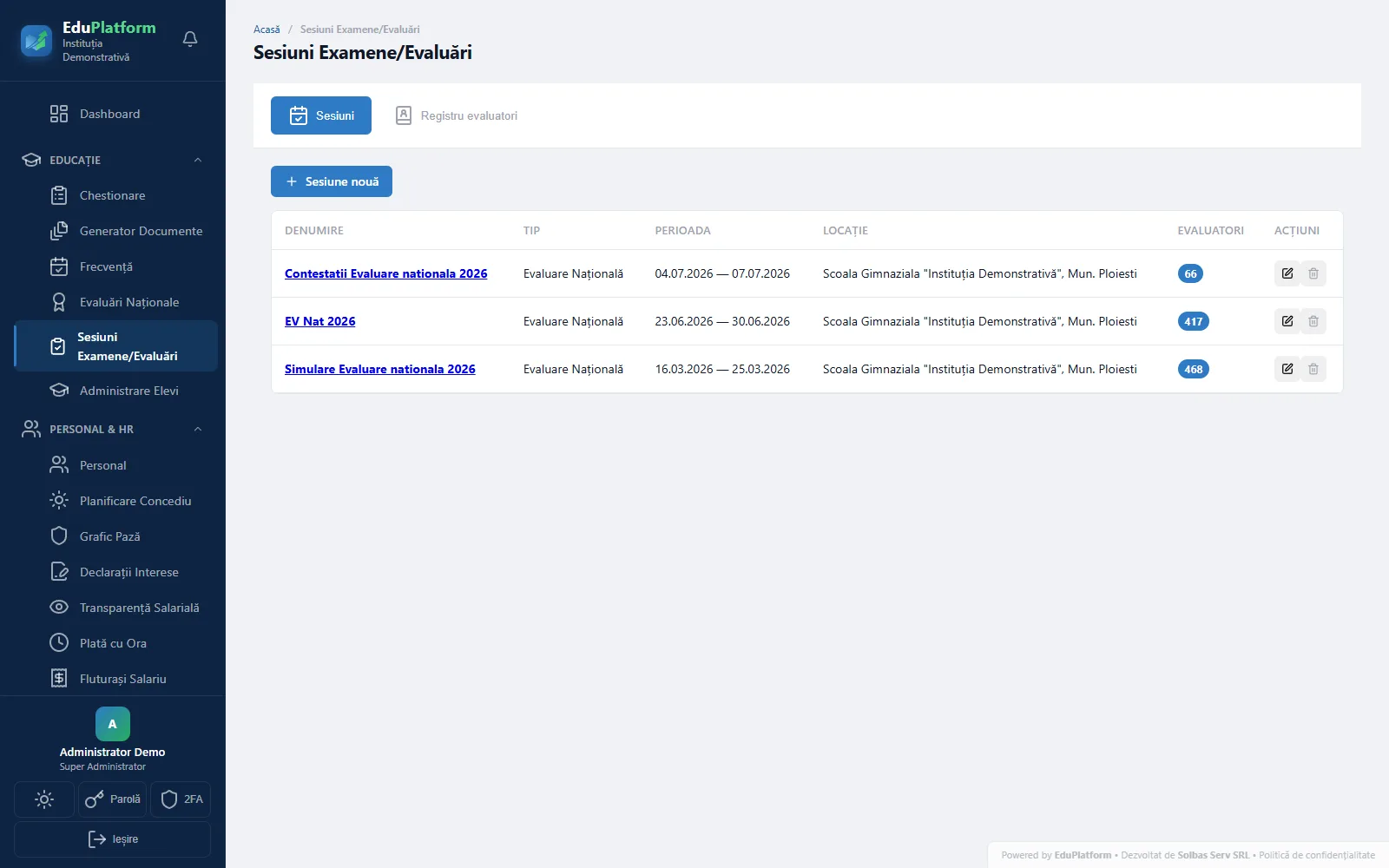Viewport: 1389px width, 868px height.
Task: Delete the EV Nat 2026 session
Action: click(x=1313, y=321)
